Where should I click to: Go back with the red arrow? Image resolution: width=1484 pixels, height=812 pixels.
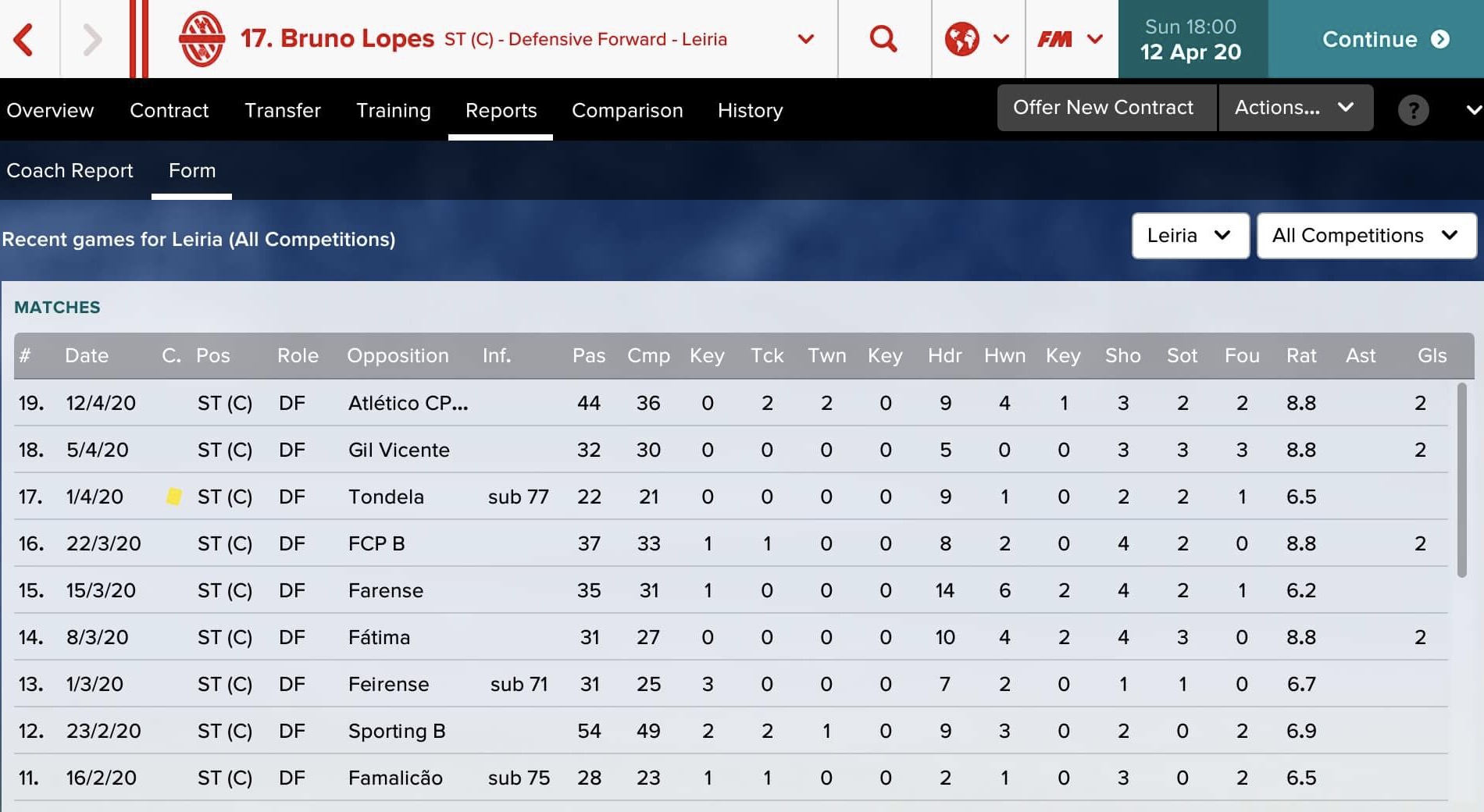(24, 39)
